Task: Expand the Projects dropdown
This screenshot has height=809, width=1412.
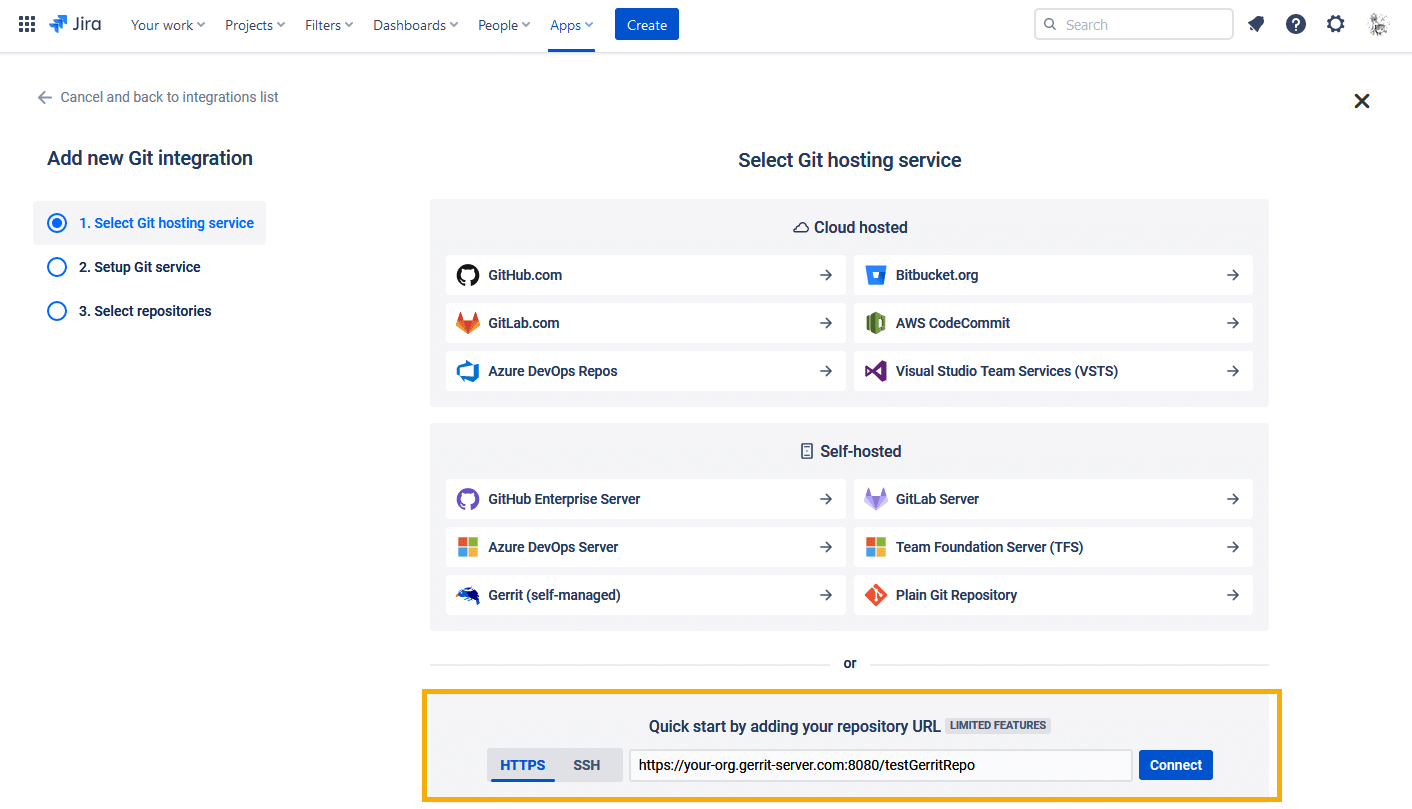Action: (x=255, y=25)
